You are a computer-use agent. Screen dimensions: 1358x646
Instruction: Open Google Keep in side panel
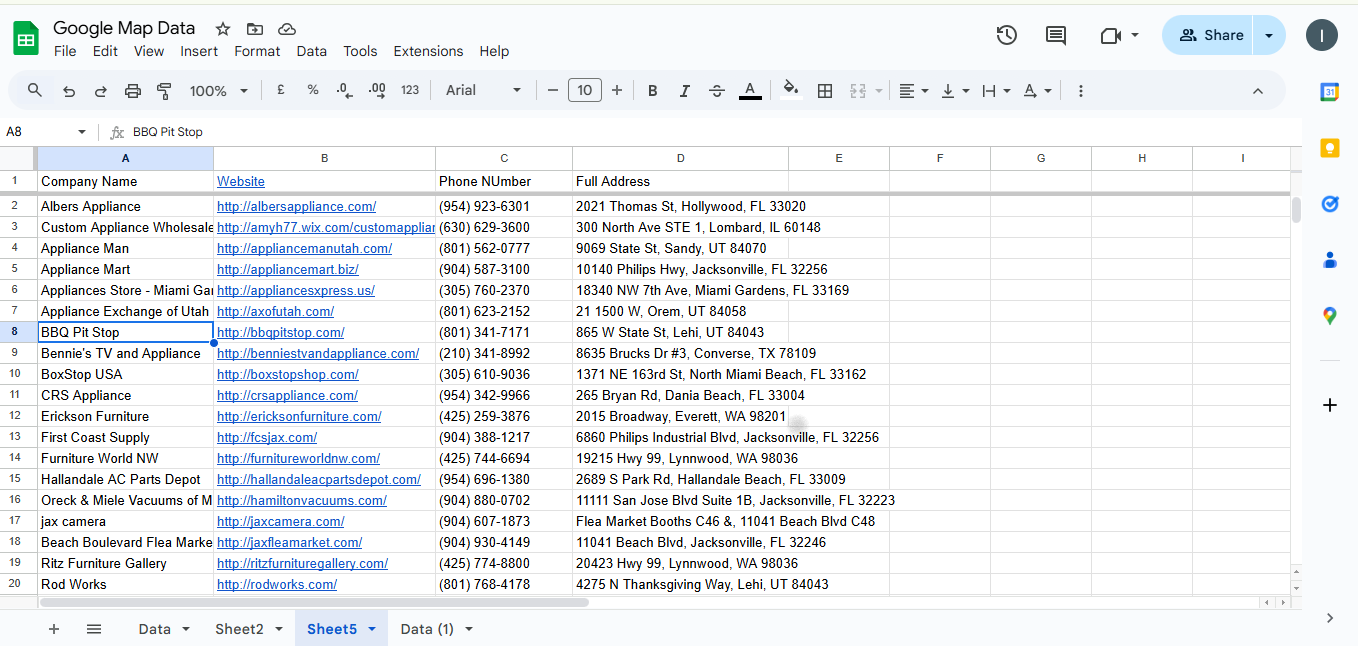1329,148
